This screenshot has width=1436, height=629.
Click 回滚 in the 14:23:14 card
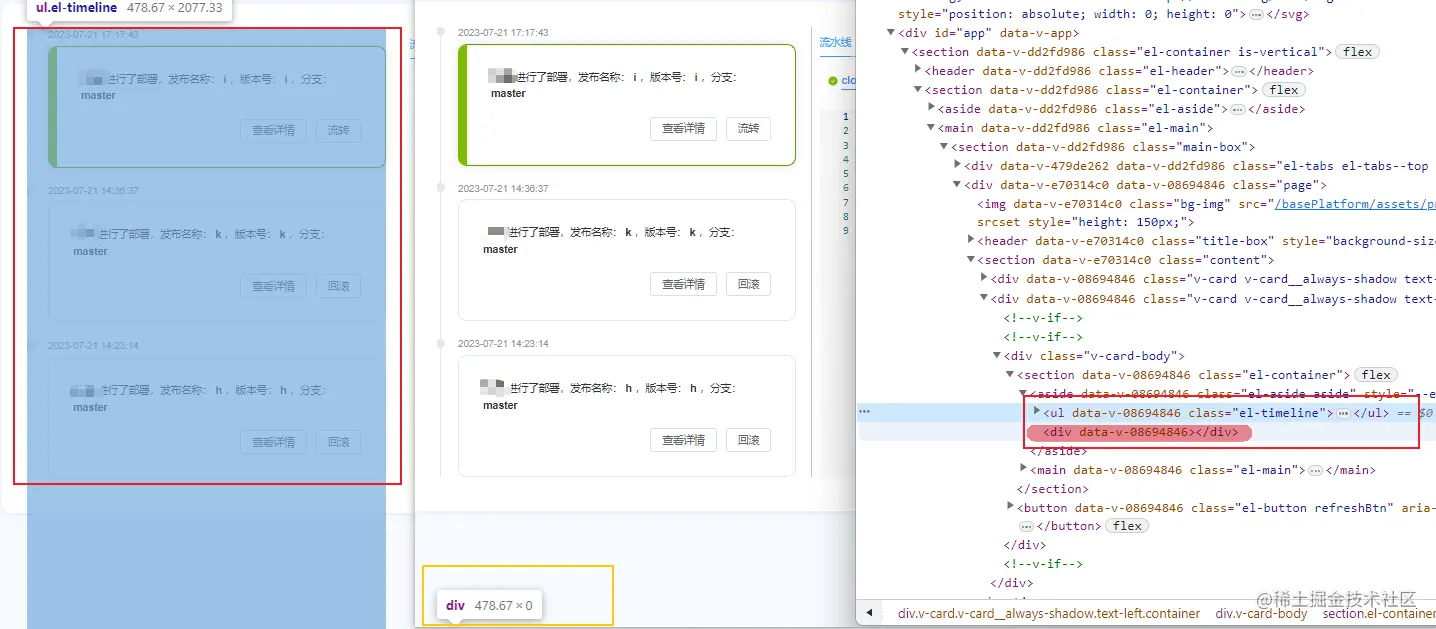click(x=748, y=440)
